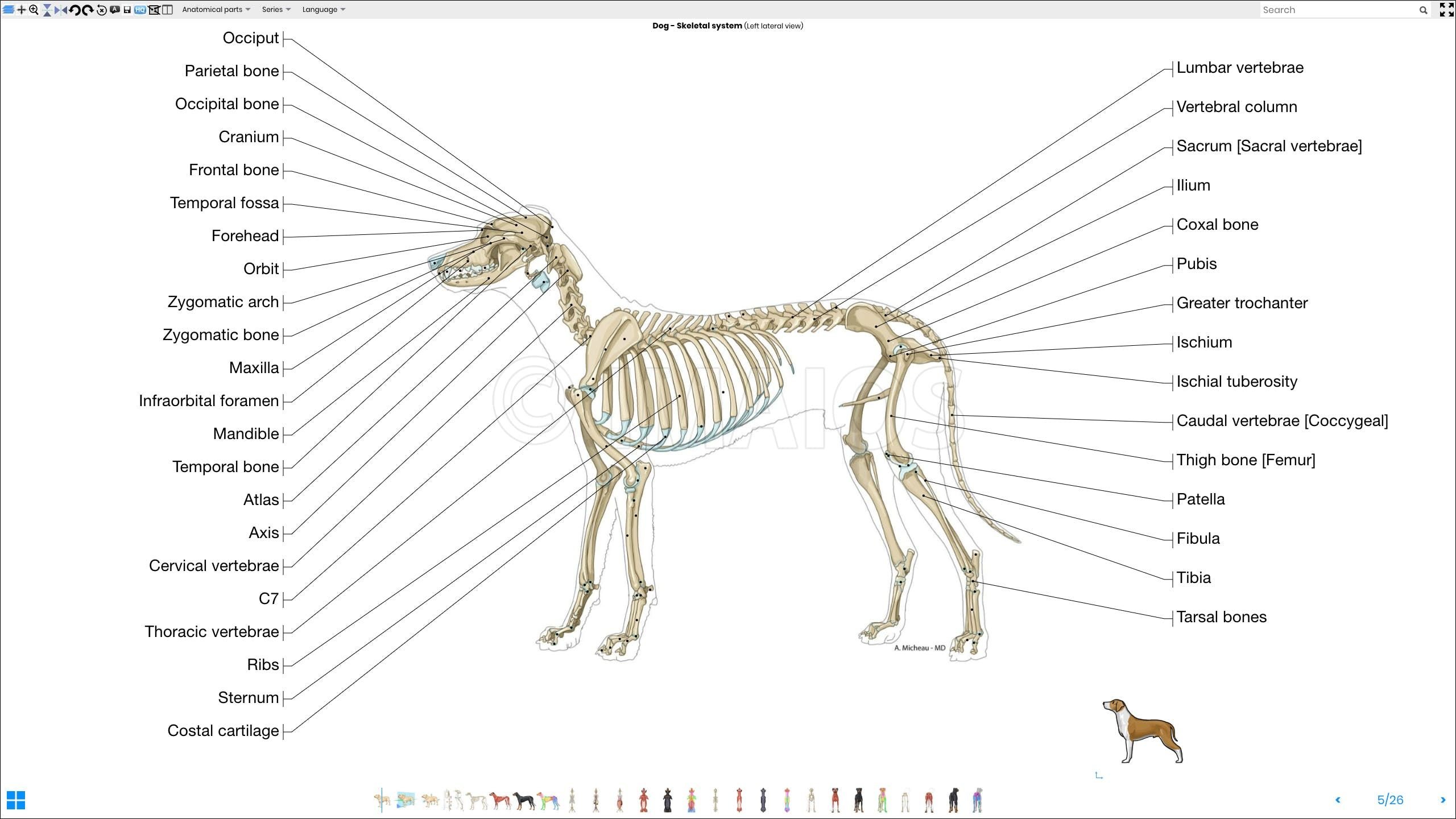Flip the image vertically
Viewport: 1456px width, 819px height.
point(47,10)
